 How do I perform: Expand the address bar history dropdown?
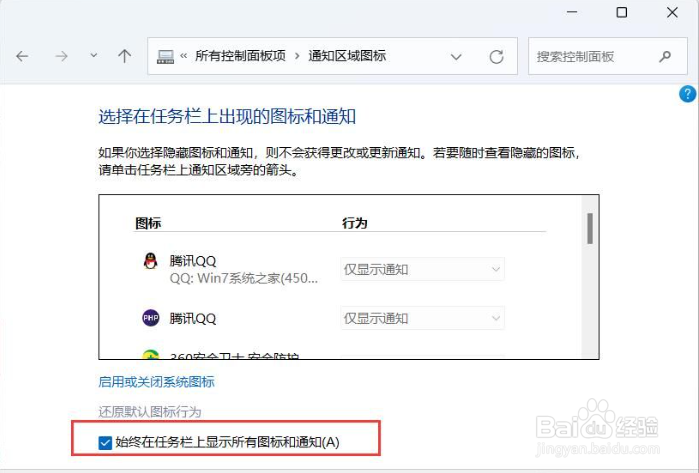pos(456,57)
